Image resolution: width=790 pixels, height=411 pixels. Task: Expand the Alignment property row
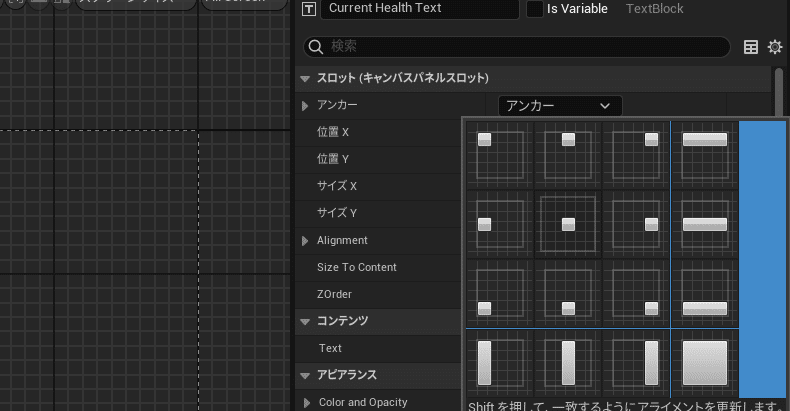click(305, 241)
